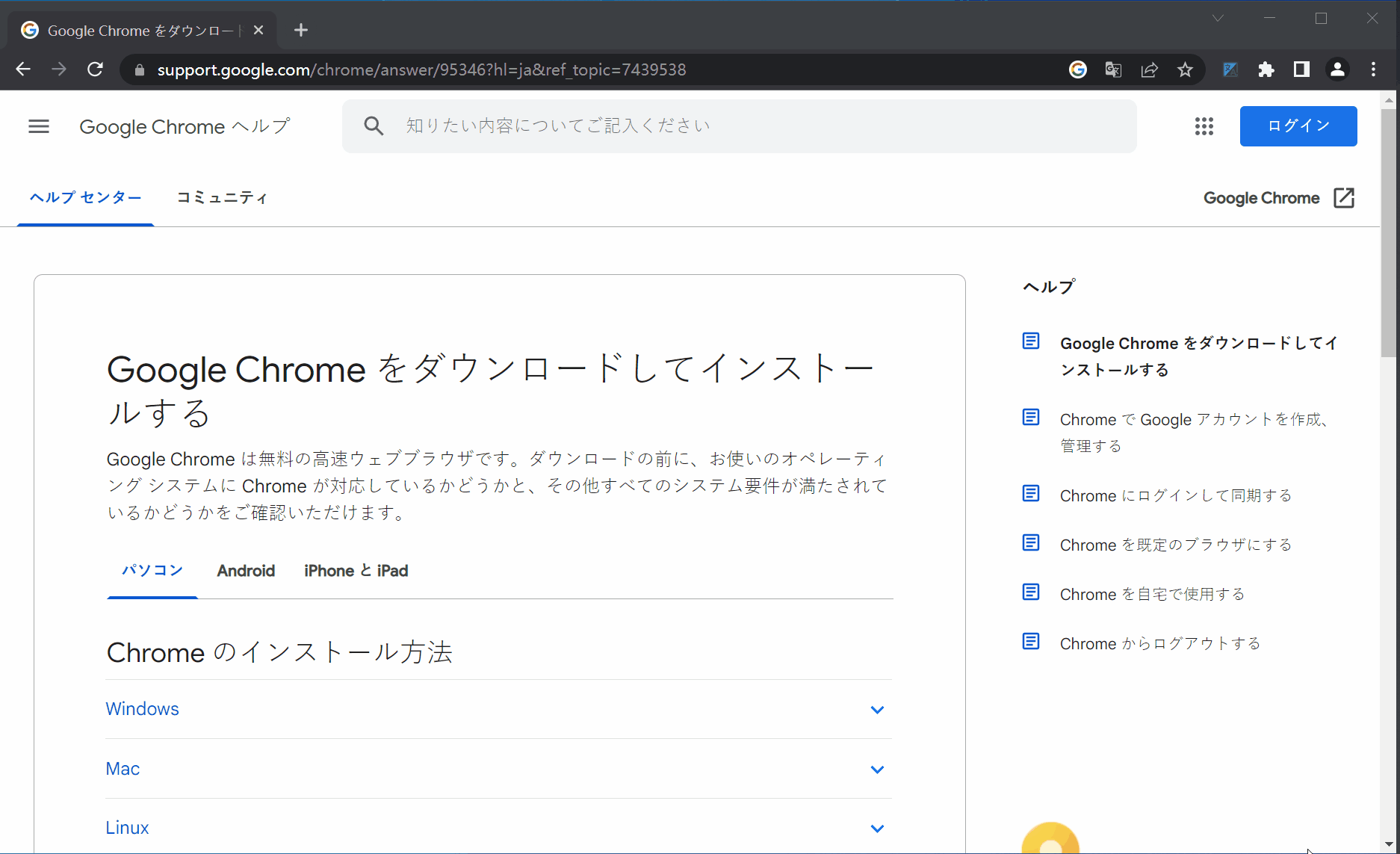Open the Google apps grid
Image resolution: width=1400 pixels, height=854 pixels.
click(x=1204, y=126)
